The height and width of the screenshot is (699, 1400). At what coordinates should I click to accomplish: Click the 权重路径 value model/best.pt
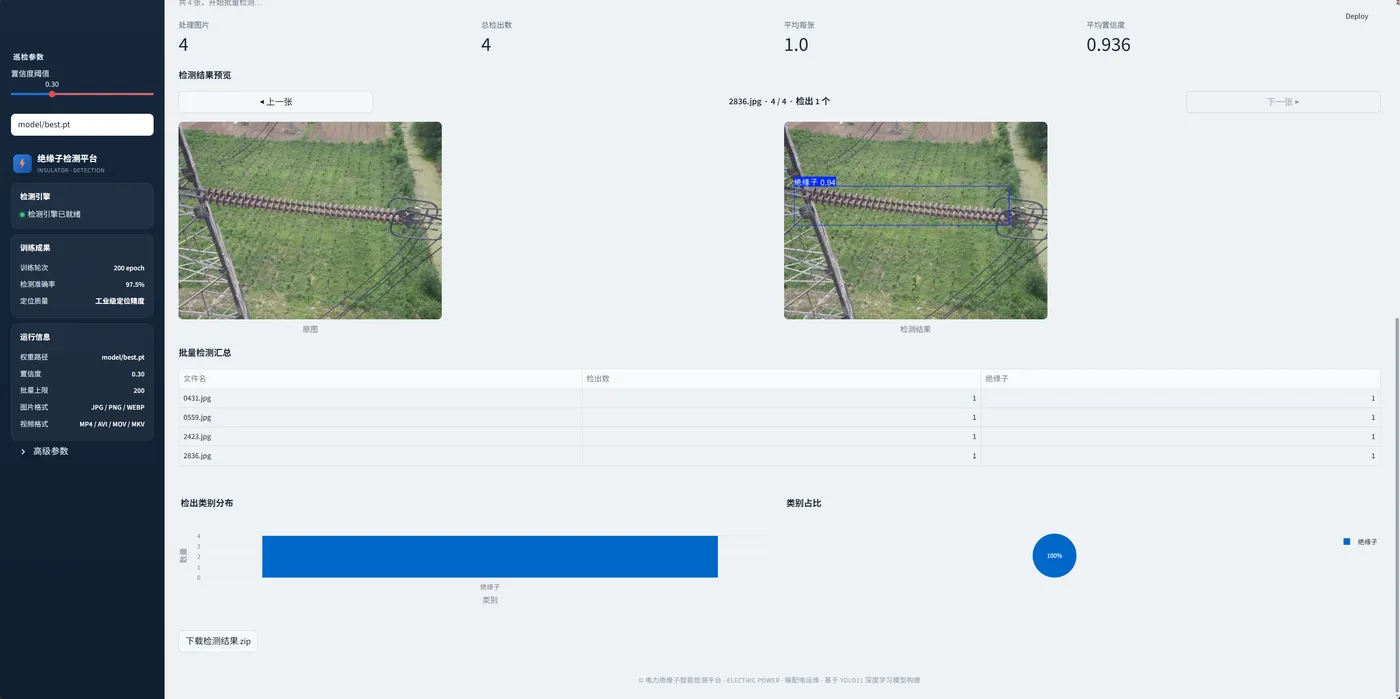[x=123, y=357]
